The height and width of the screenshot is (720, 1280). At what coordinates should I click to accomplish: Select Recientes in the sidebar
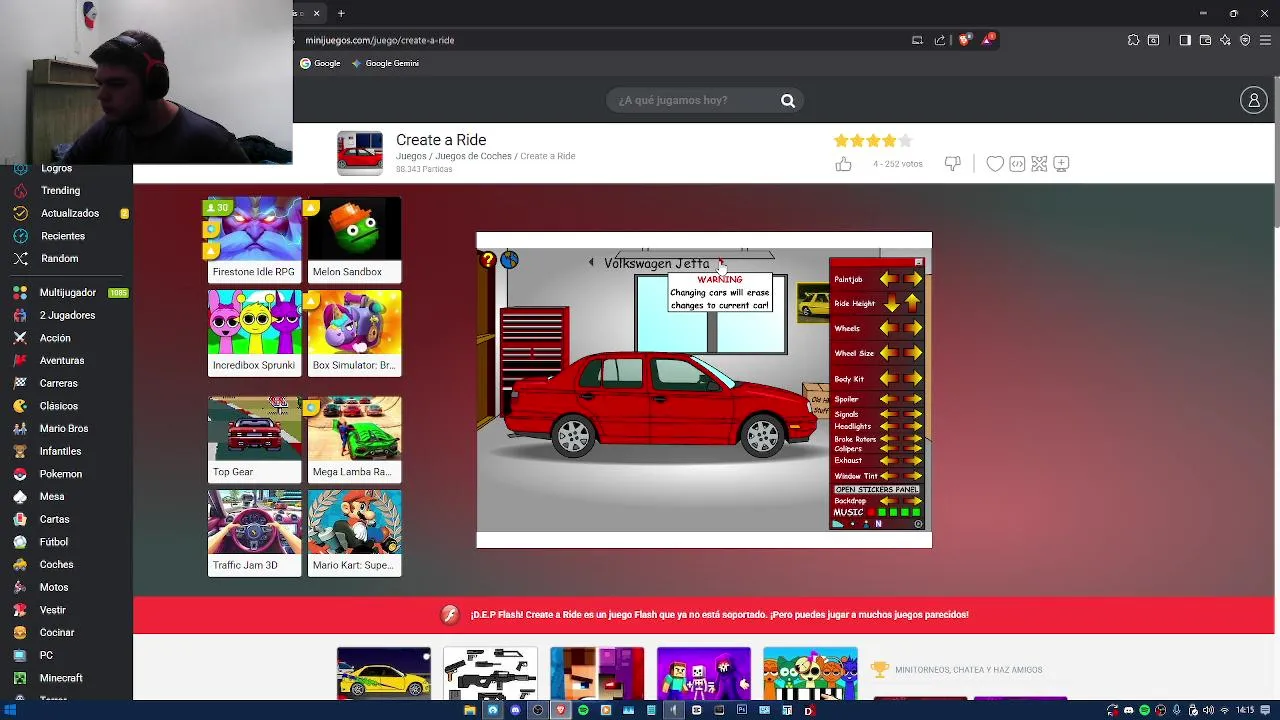[62, 236]
